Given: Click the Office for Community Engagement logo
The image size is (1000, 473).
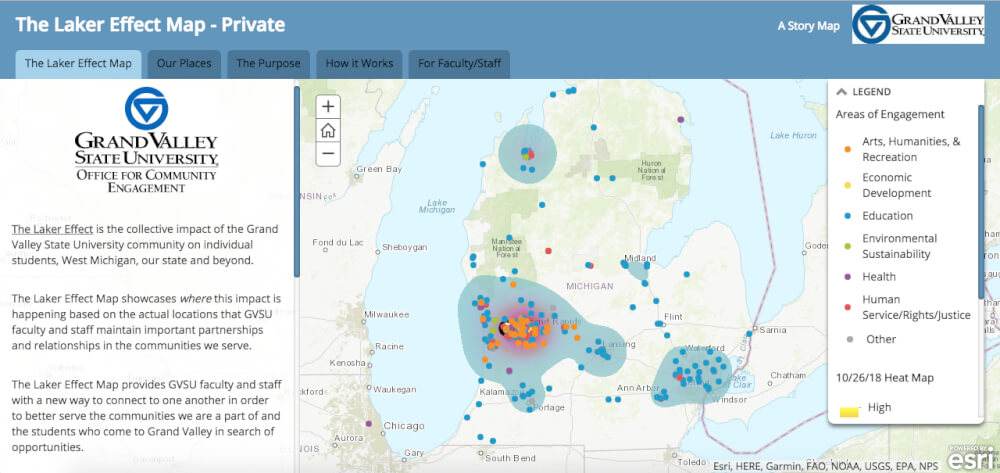Looking at the screenshot, I should click(146, 140).
